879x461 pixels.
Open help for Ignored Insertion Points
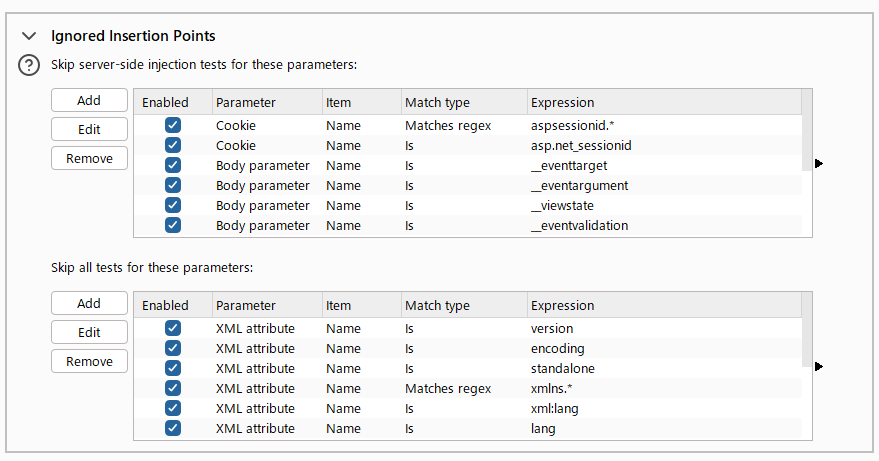(x=30, y=66)
